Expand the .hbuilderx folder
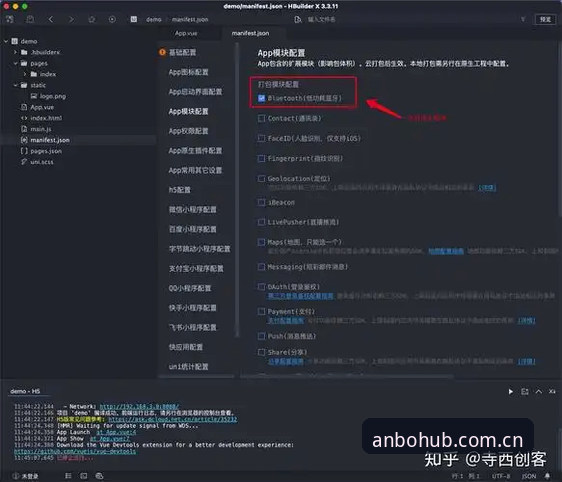 click(x=15, y=52)
